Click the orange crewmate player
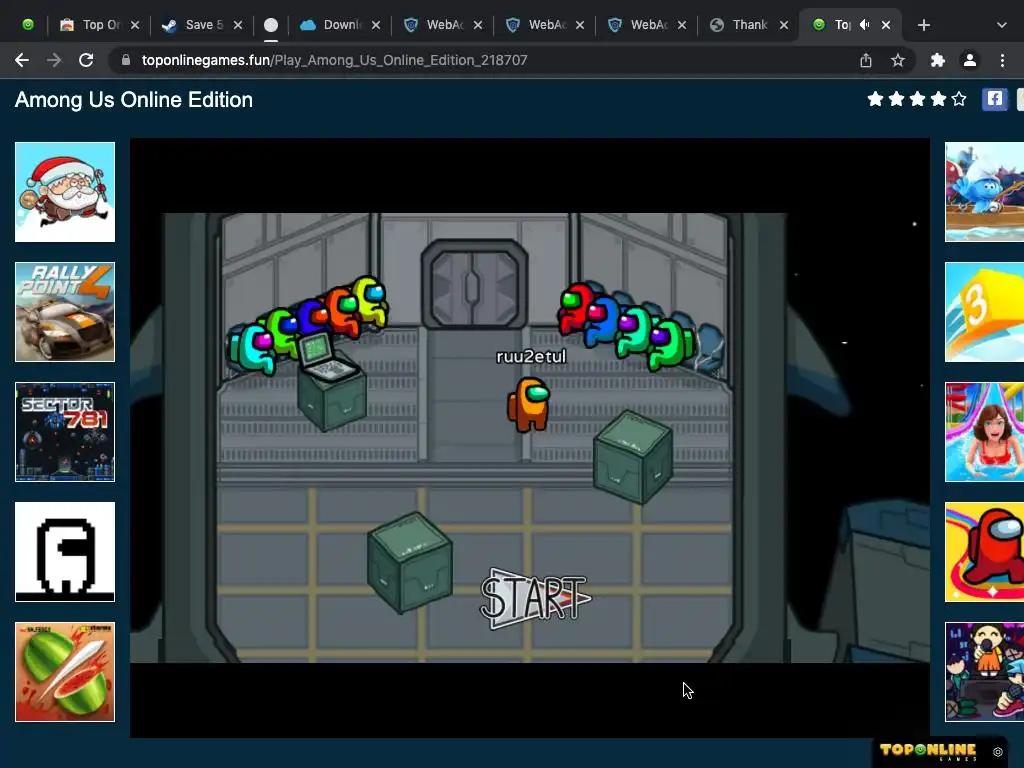This screenshot has width=1024, height=768. coord(529,405)
